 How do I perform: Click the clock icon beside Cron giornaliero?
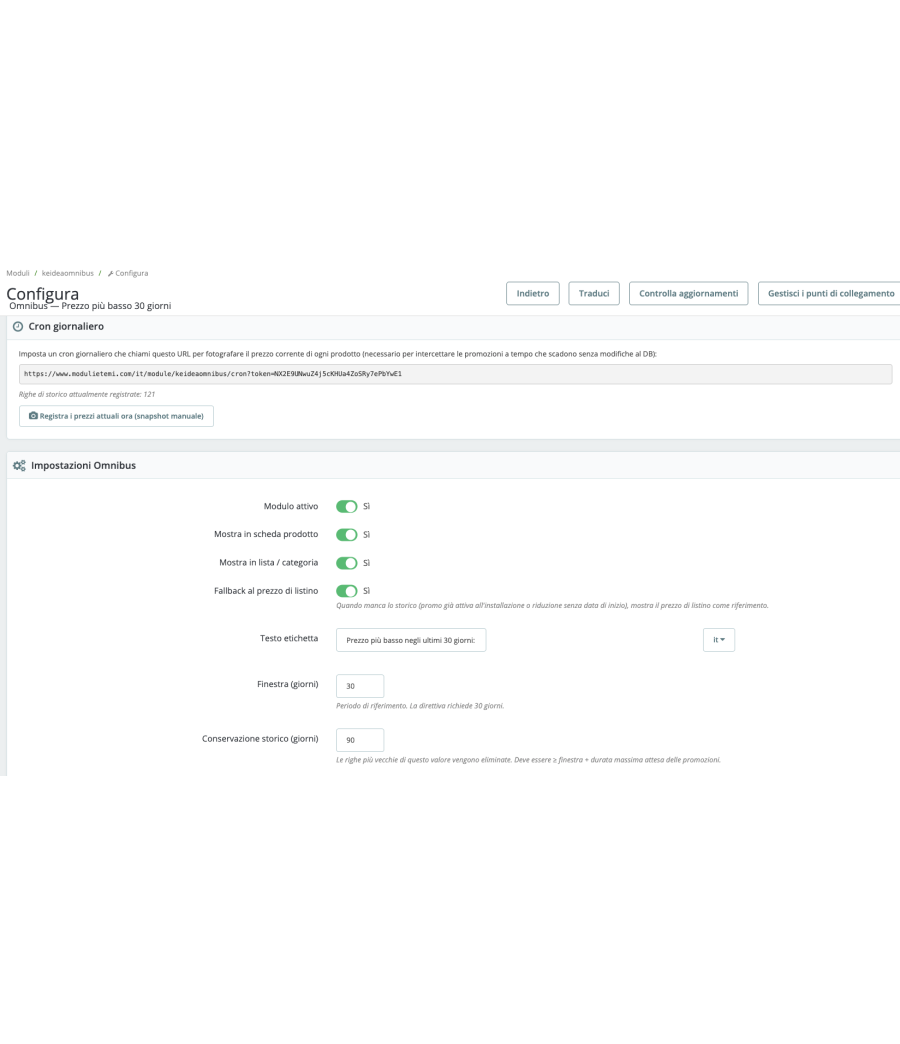[18, 327]
